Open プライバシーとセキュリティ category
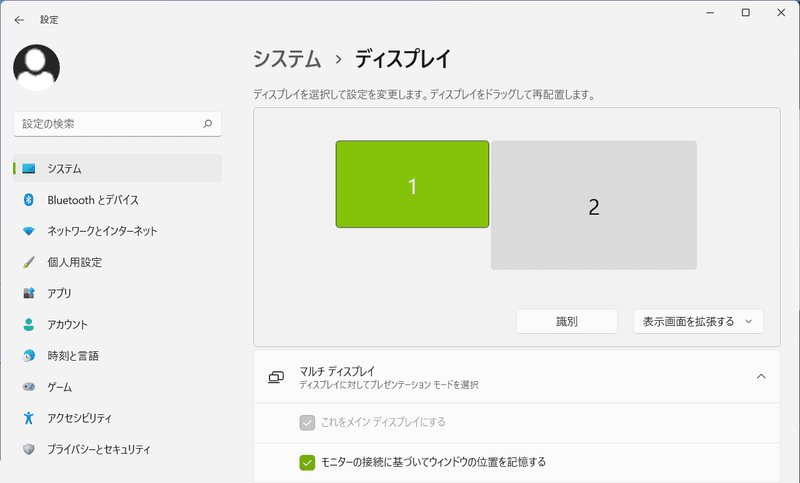800x483 pixels. (x=117, y=449)
